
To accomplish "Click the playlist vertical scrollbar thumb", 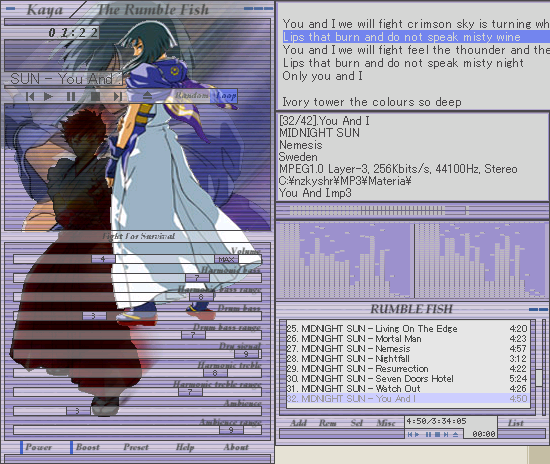I will click(539, 378).
